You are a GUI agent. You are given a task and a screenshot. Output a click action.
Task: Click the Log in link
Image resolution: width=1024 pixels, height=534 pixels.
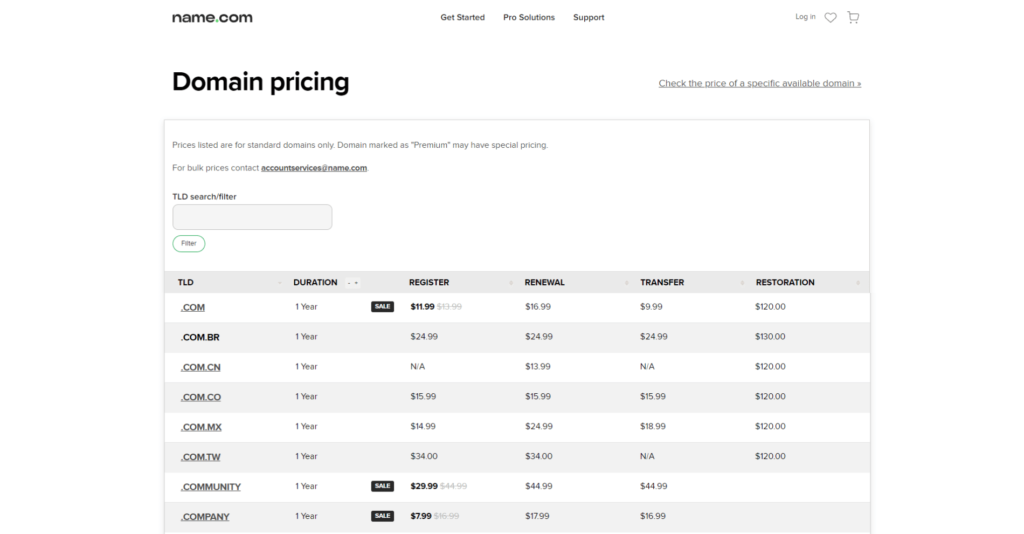[805, 17]
